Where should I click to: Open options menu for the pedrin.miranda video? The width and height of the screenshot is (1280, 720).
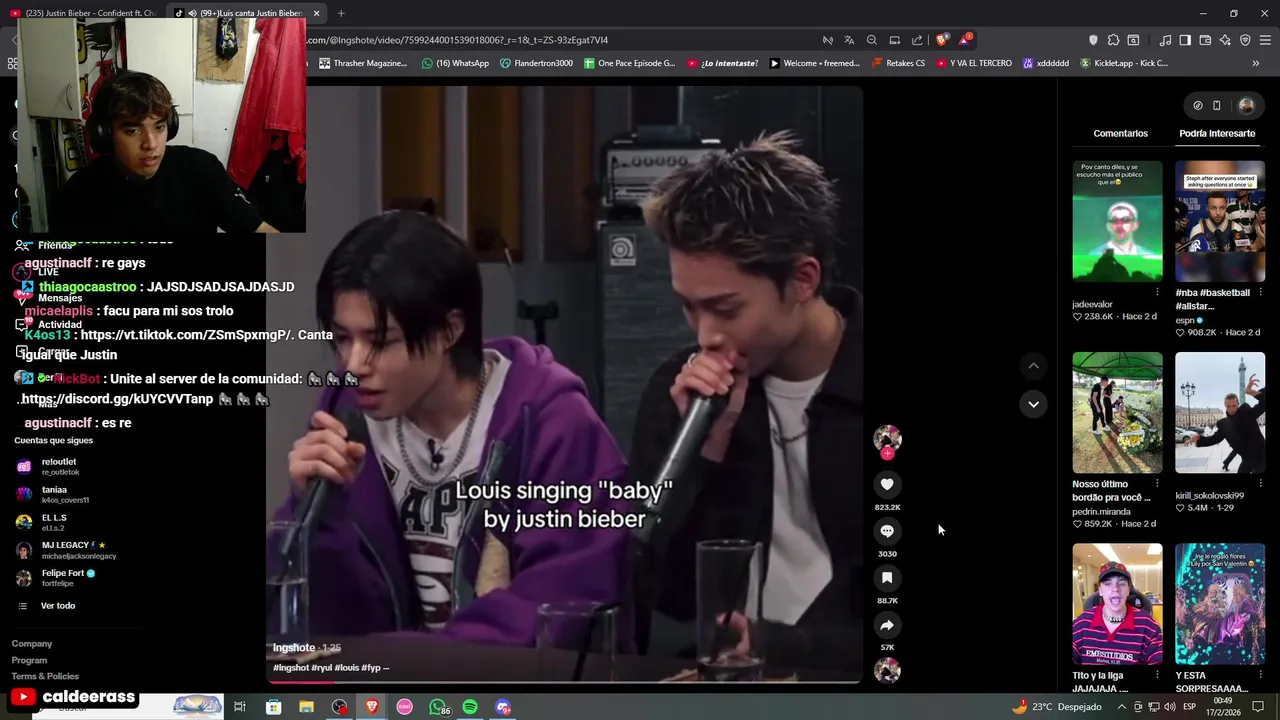(1157, 484)
